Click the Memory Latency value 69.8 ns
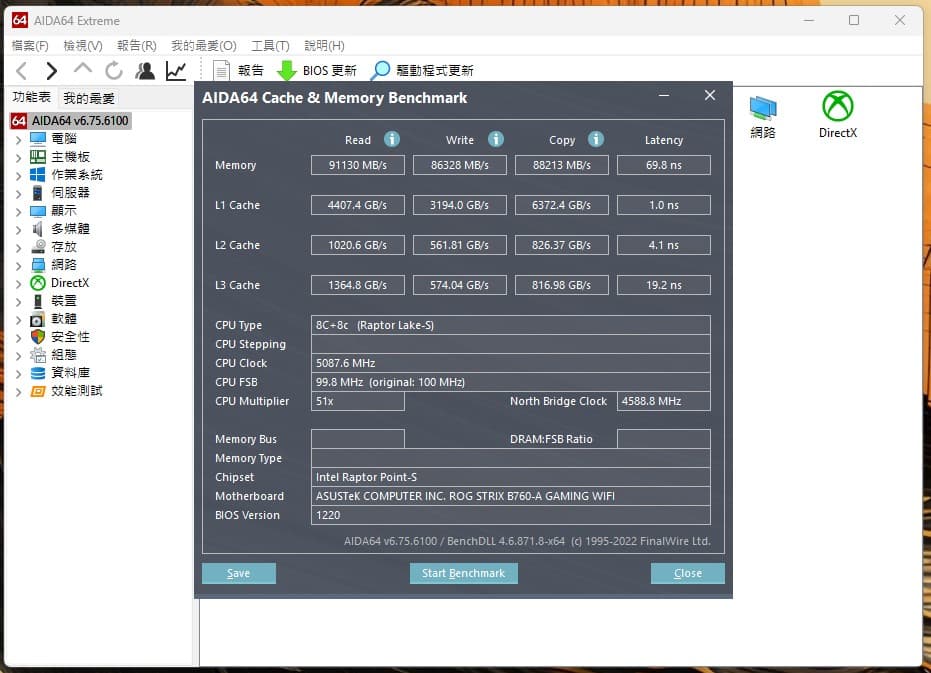The width and height of the screenshot is (931, 673). pos(664,165)
